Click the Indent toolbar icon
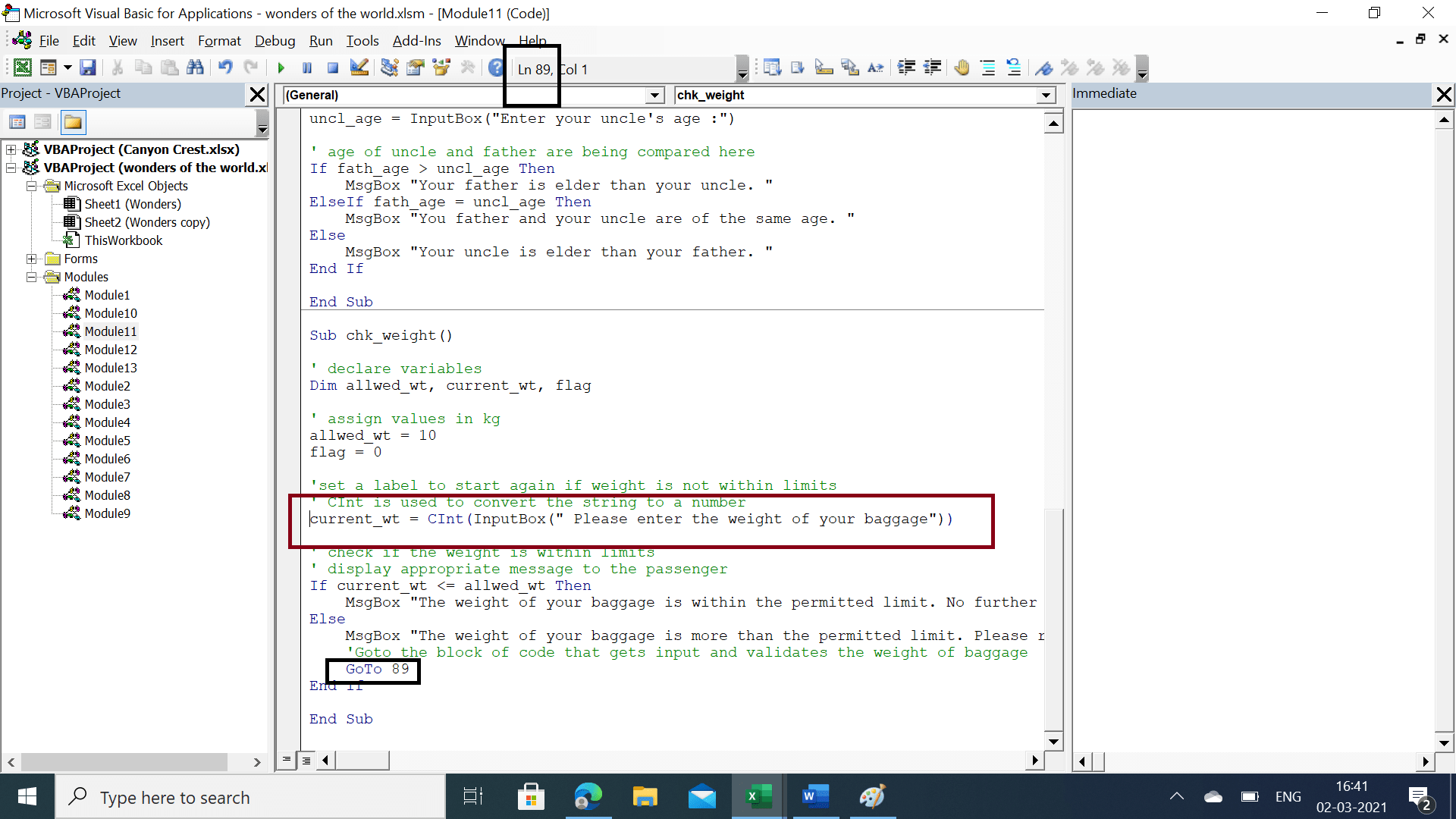This screenshot has width=1456, height=819. [x=907, y=67]
